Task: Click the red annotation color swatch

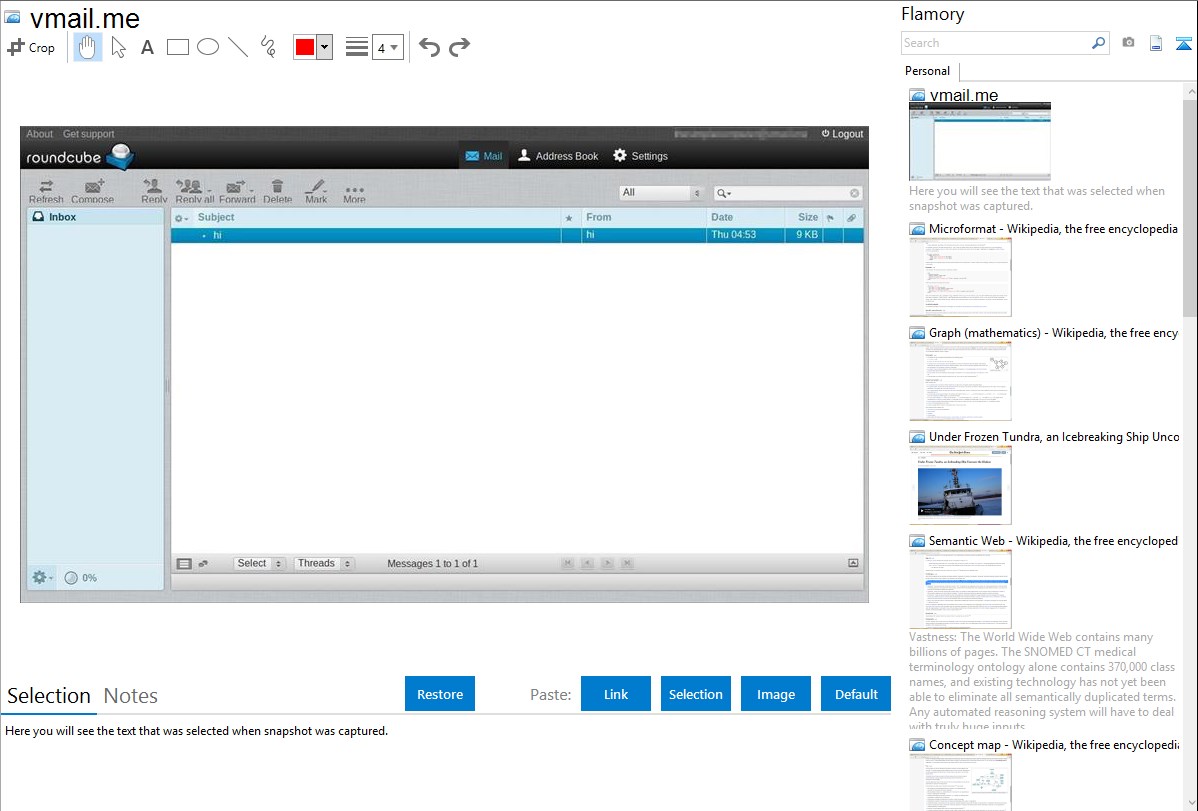Action: pos(305,47)
